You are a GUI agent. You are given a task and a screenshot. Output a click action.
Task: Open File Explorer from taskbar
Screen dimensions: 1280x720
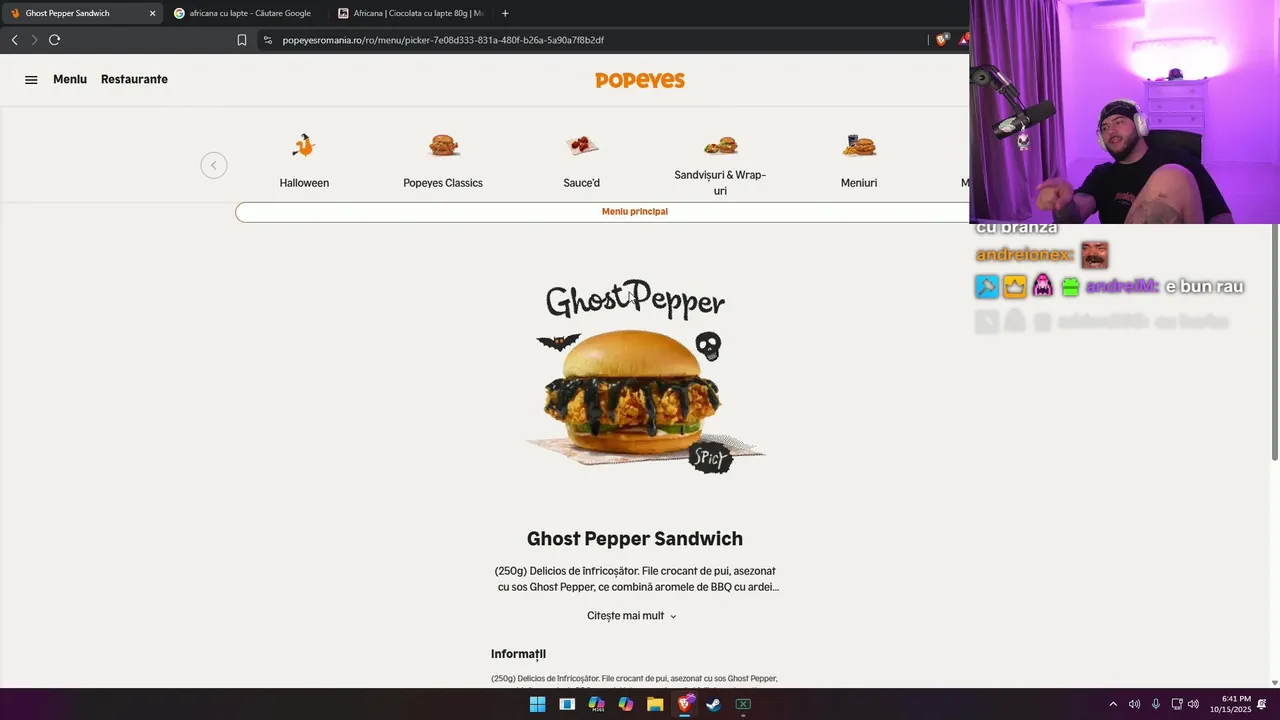pyautogui.click(x=655, y=704)
